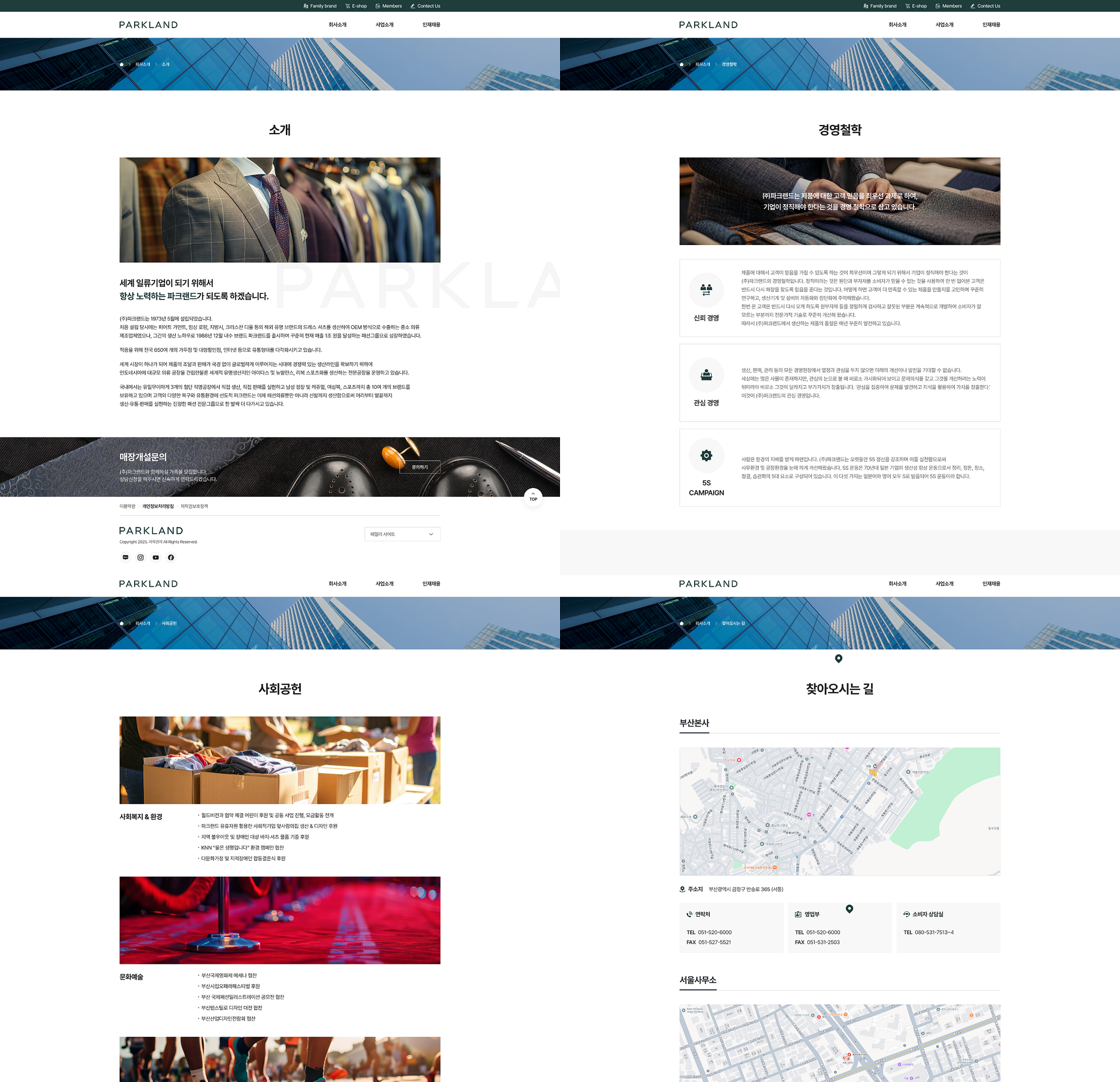Screen dimensions: 1120x1082
Task: Click the 부산본사 map image
Action: (x=840, y=811)
